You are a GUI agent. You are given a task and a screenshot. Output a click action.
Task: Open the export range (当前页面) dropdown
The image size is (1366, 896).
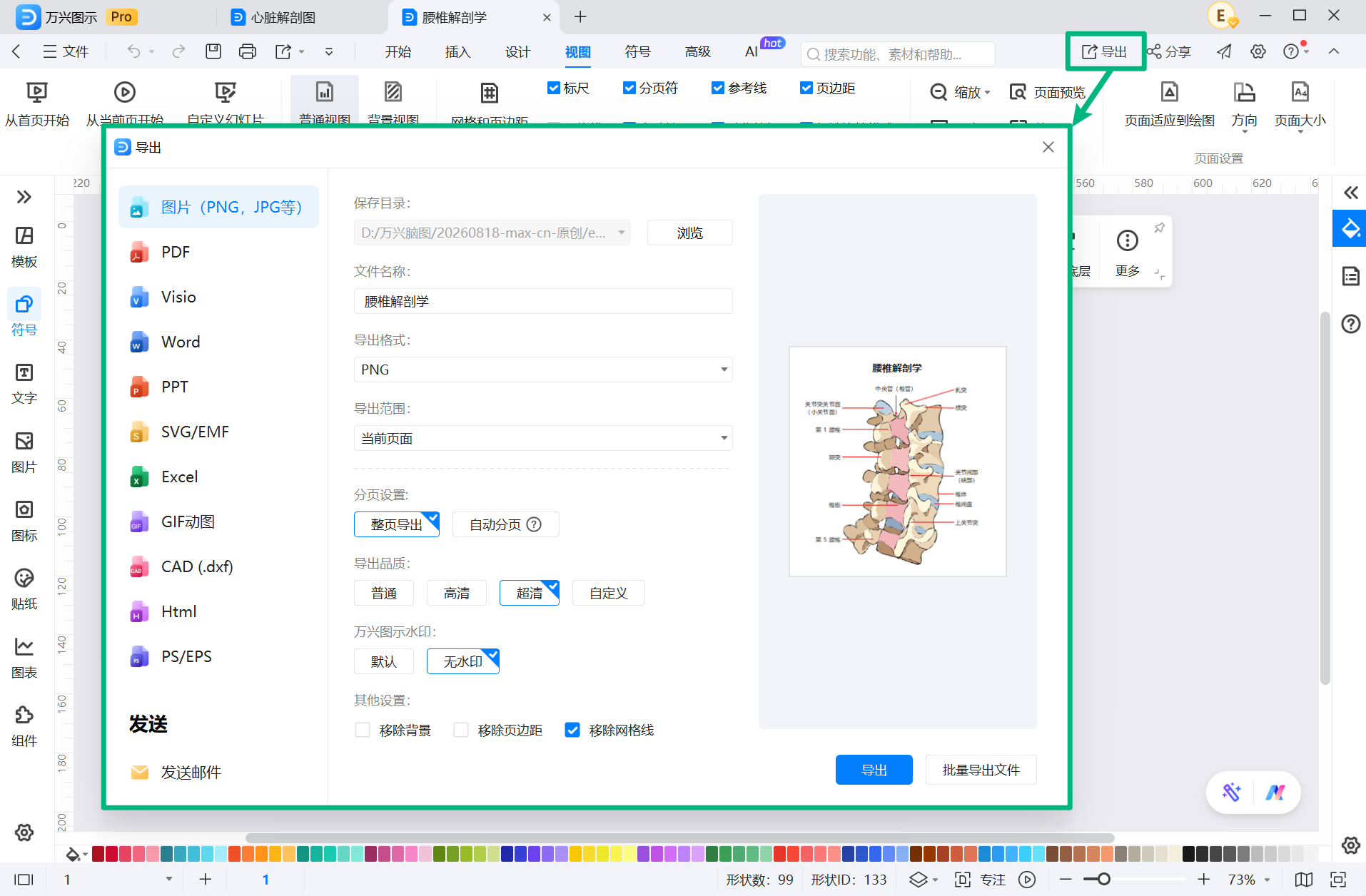543,438
